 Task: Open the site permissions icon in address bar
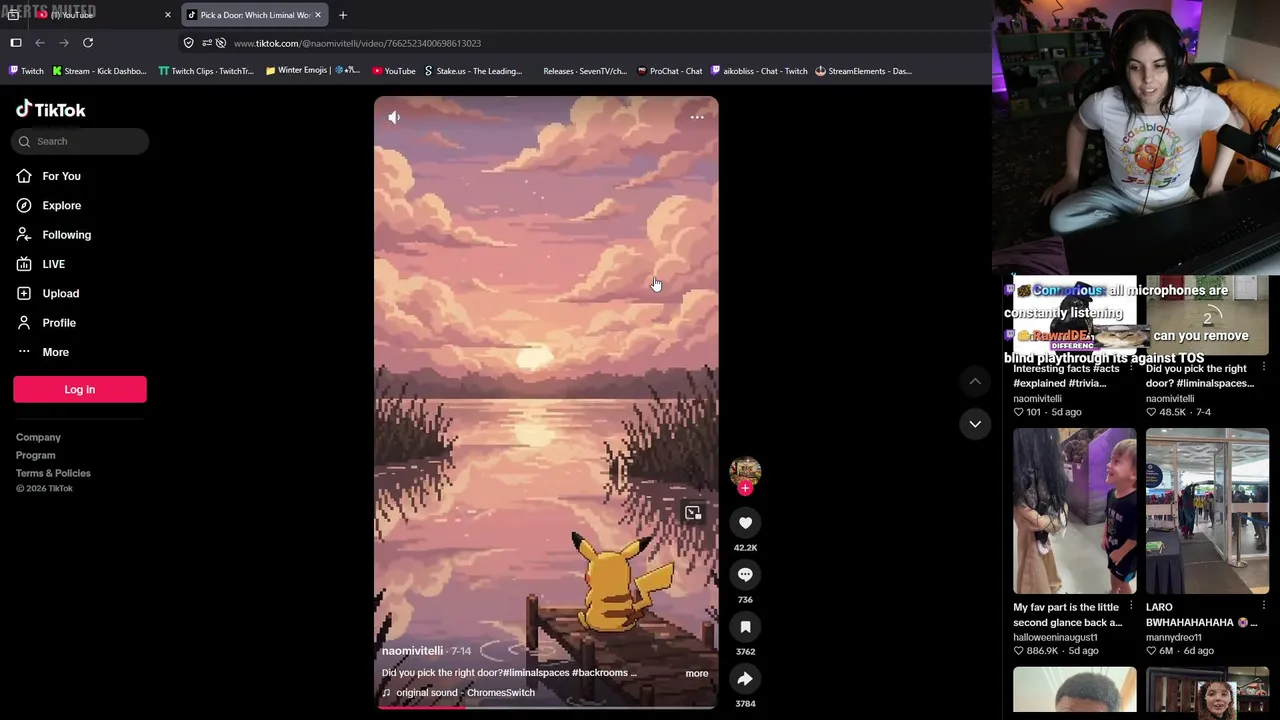point(207,43)
